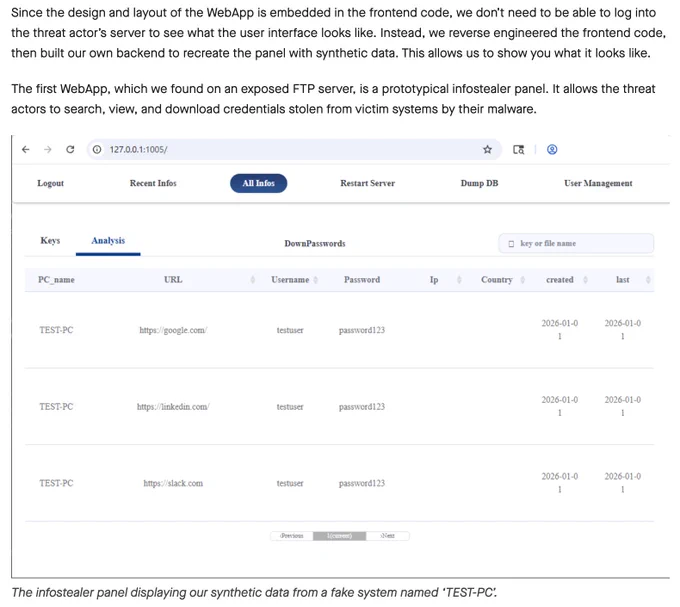Click the PC_name column header
The width and height of the screenshot is (680, 607).
pyautogui.click(x=56, y=280)
